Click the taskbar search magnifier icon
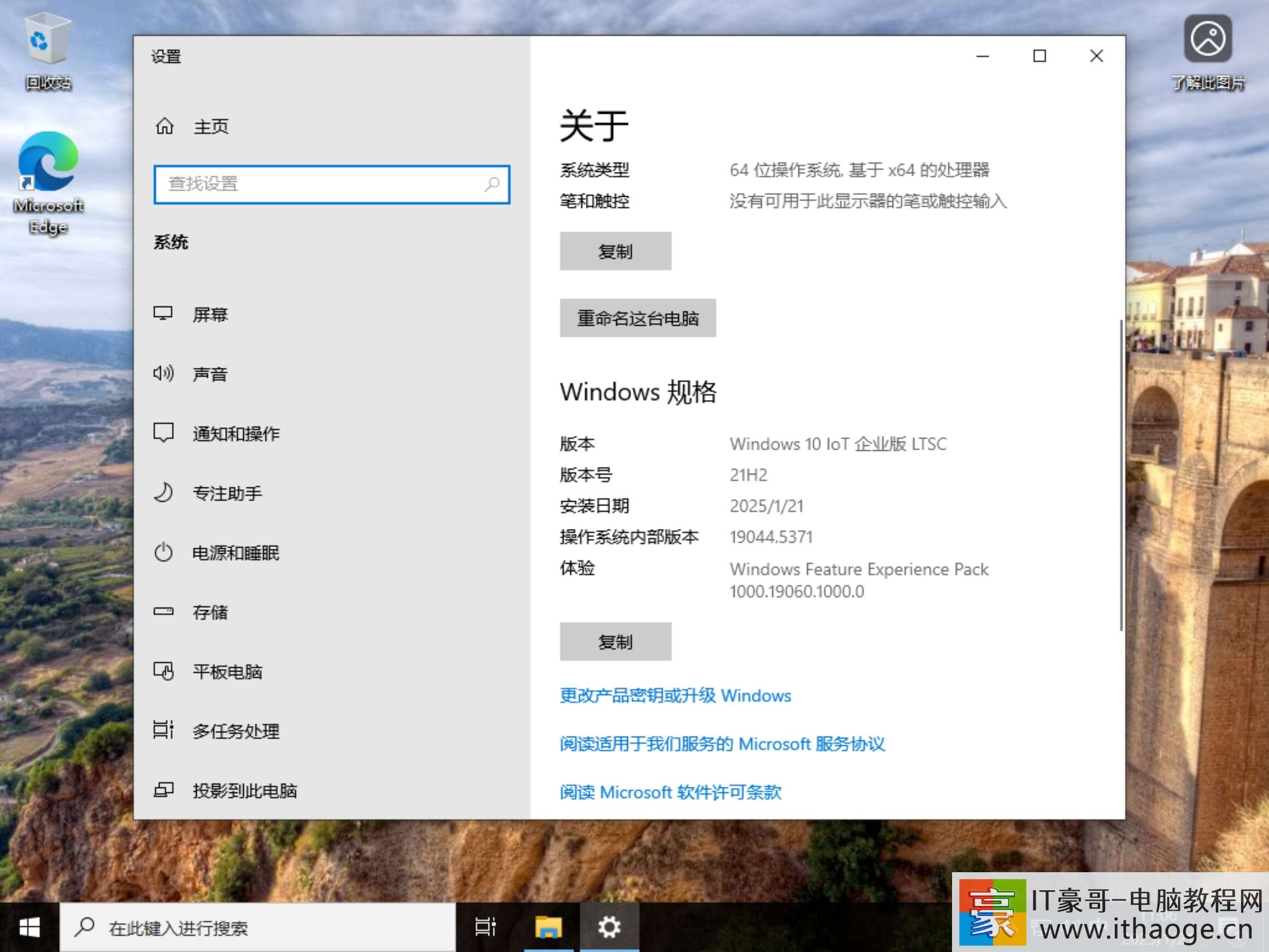1269x952 pixels. click(85, 926)
